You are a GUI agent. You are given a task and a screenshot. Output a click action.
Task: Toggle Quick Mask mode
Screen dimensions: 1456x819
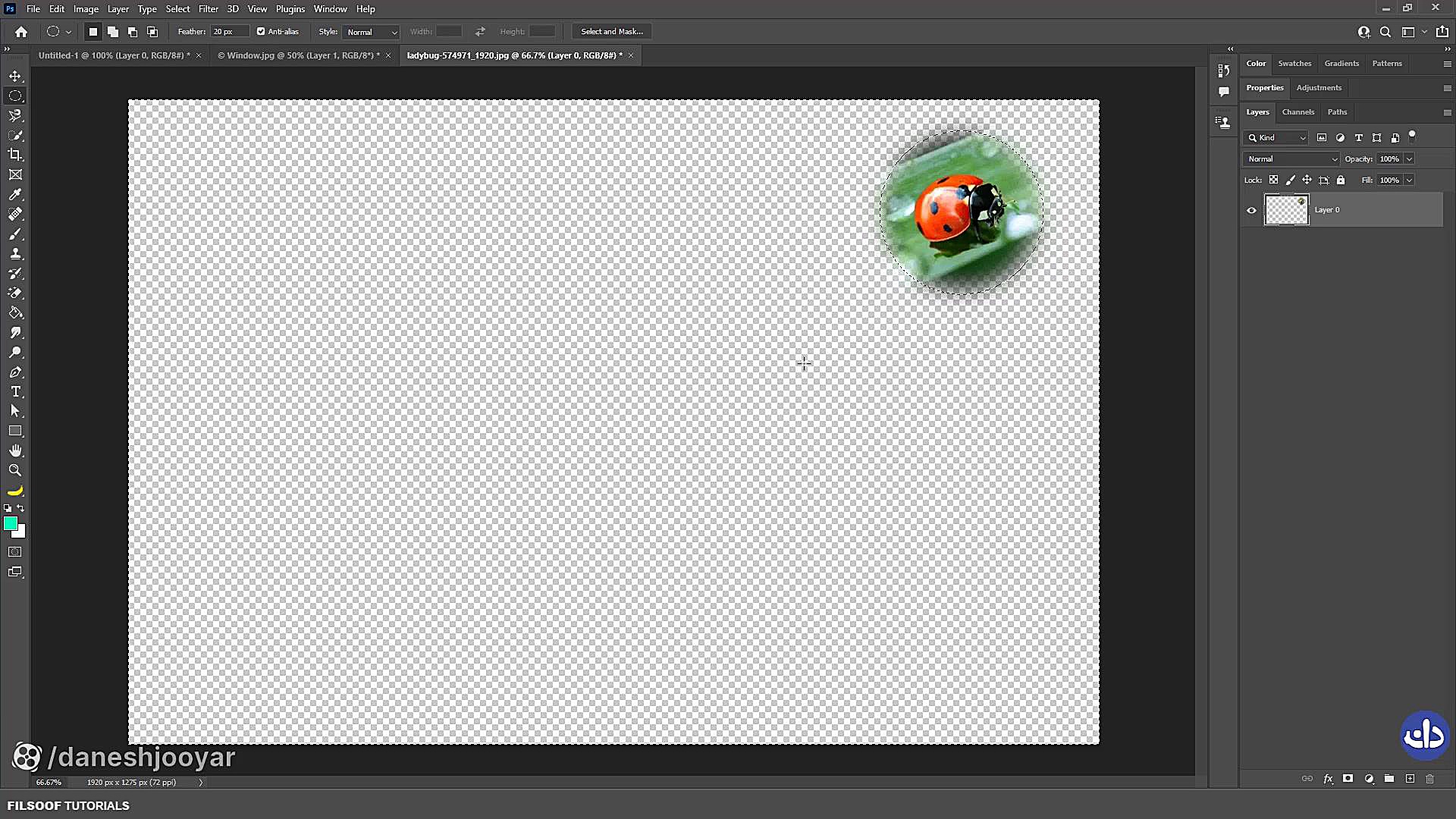15,552
